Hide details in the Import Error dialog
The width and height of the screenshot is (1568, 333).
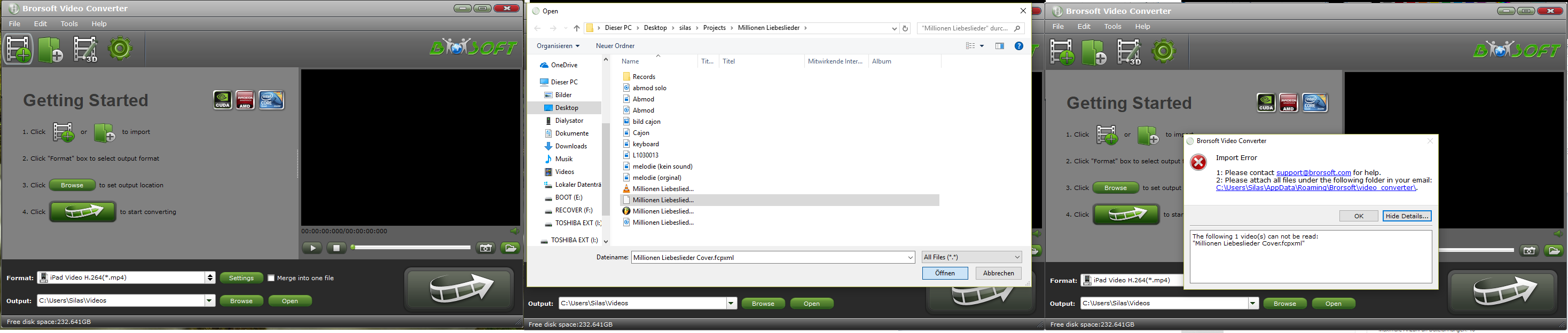pyautogui.click(x=1406, y=216)
